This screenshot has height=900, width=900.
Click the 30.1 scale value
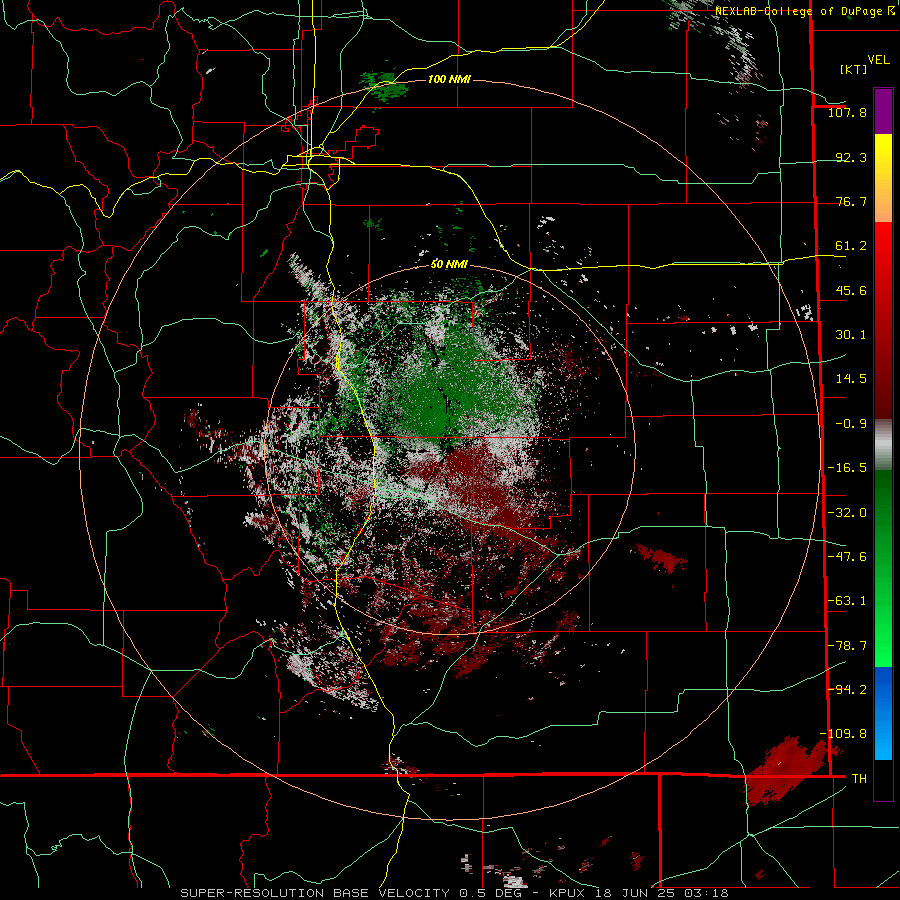coord(851,335)
